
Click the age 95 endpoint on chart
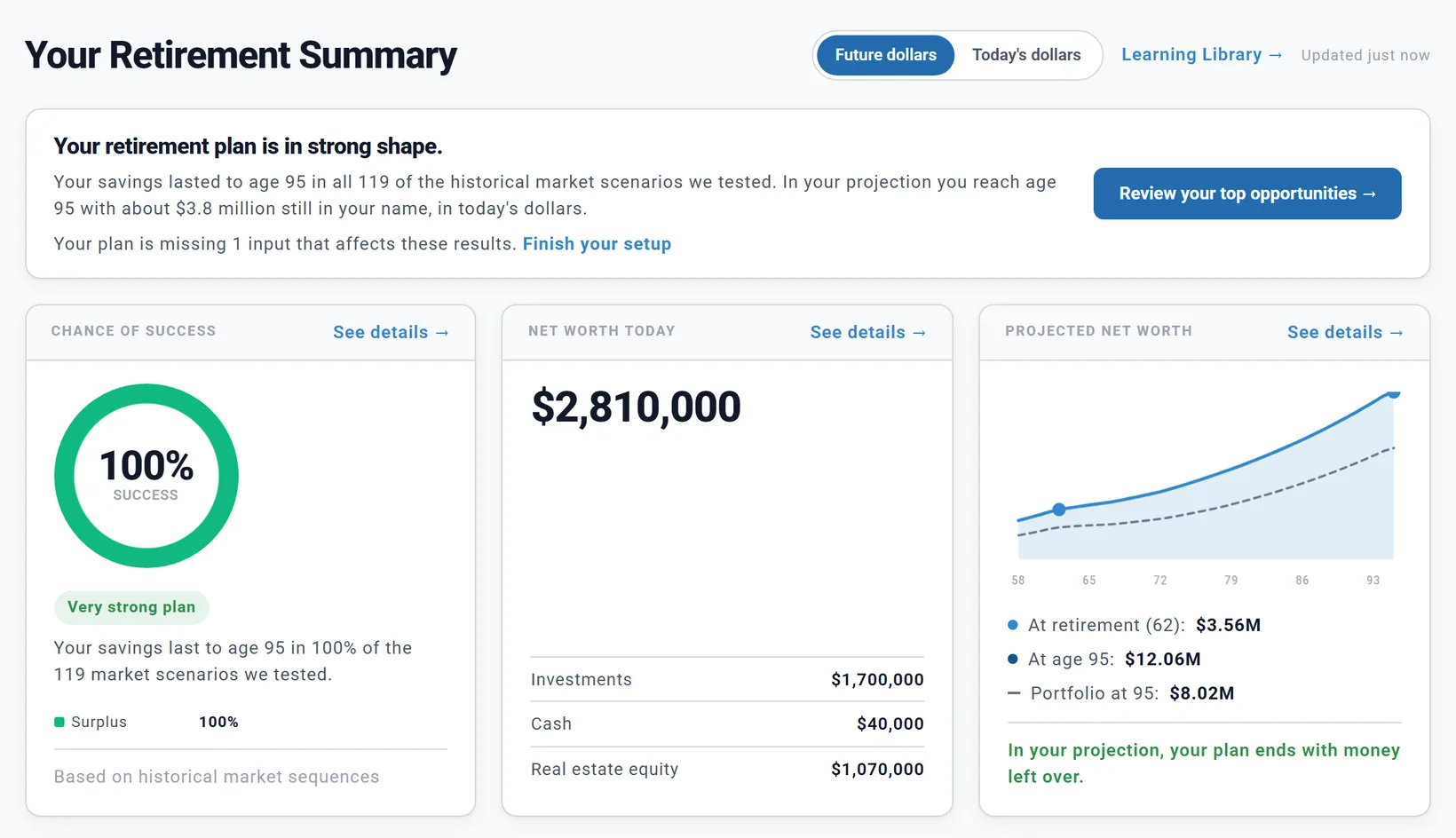click(1394, 393)
